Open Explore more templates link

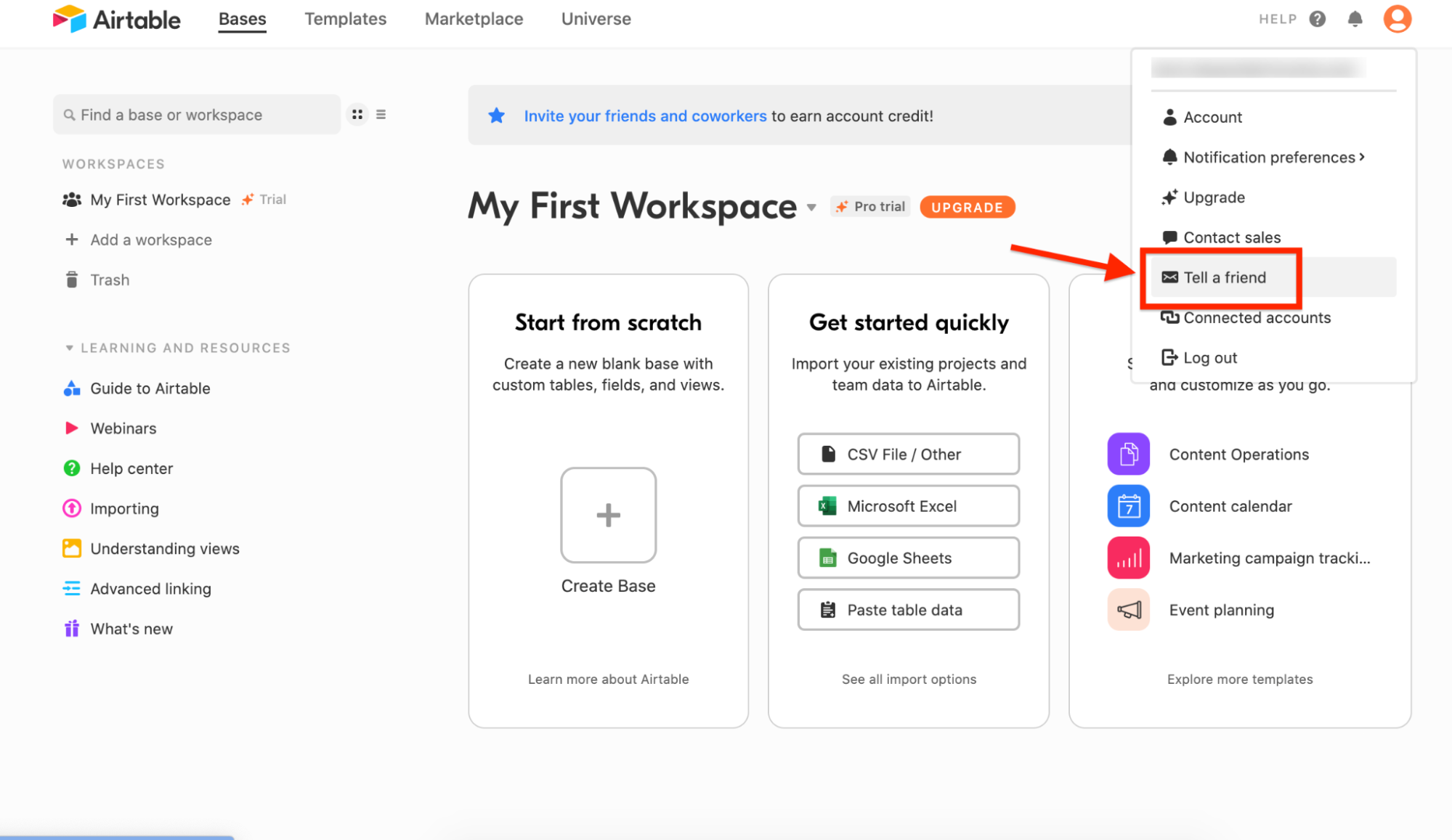click(x=1240, y=679)
